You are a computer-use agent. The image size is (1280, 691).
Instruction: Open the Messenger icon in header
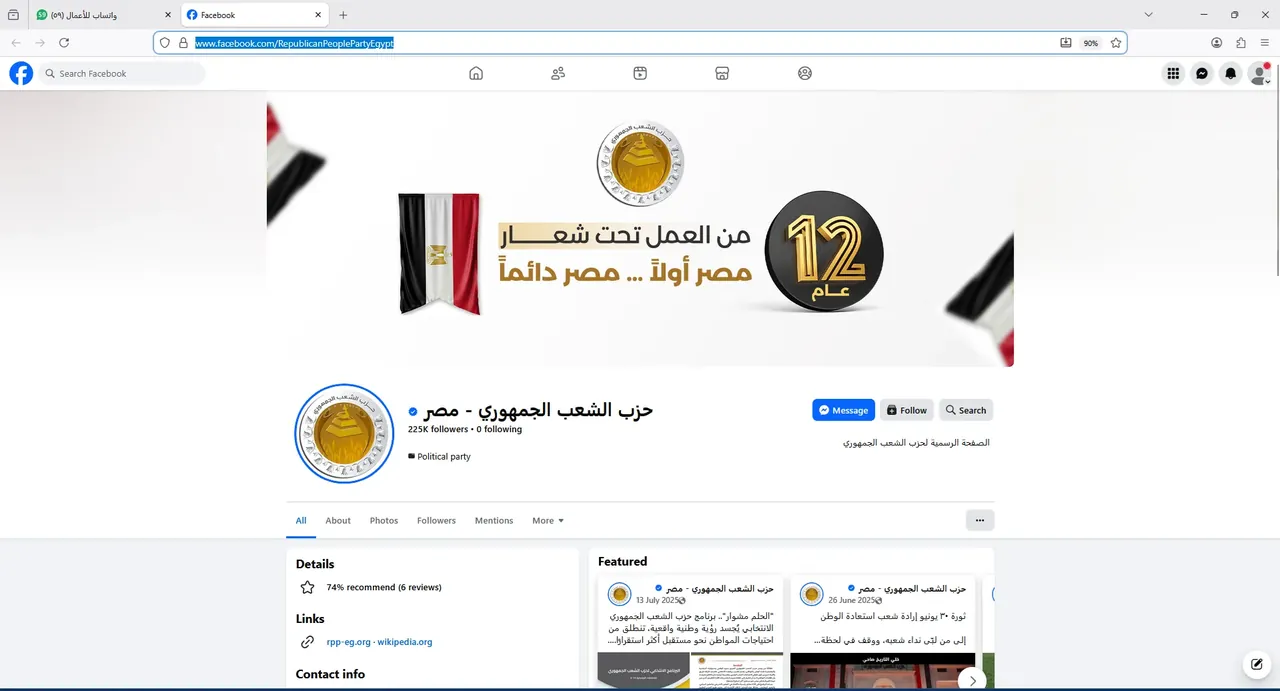pos(1202,73)
